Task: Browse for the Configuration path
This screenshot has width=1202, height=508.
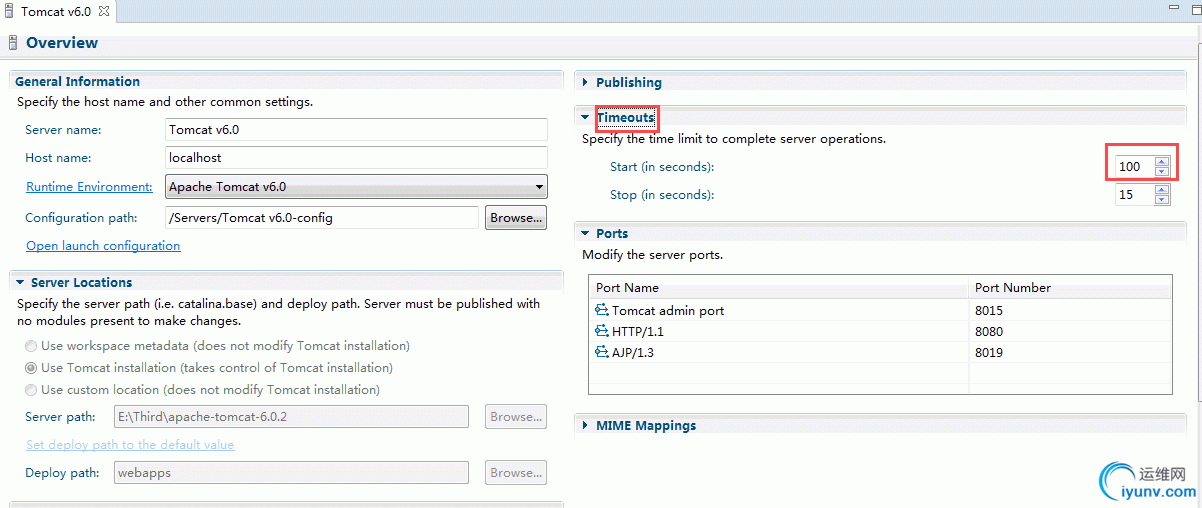Action: pos(516,217)
